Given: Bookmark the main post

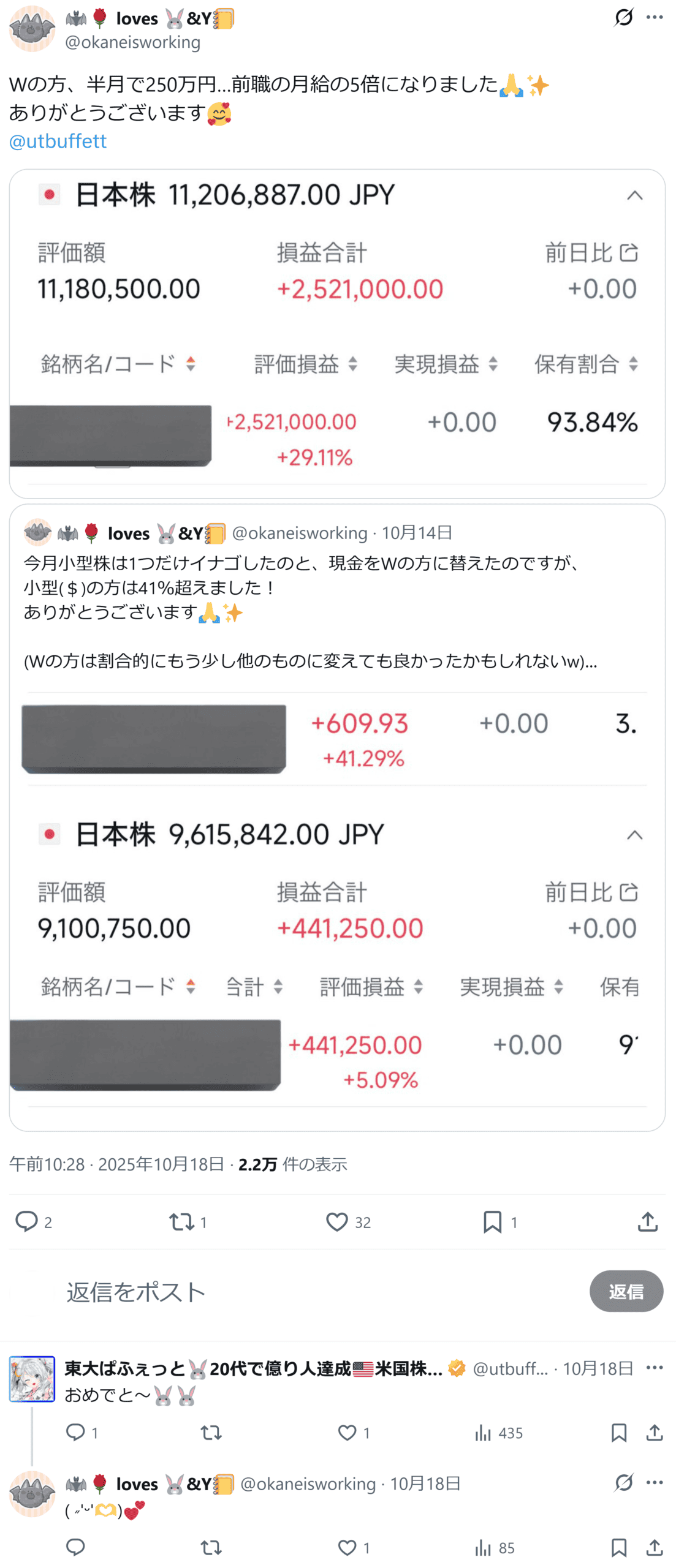Looking at the screenshot, I should (492, 1221).
